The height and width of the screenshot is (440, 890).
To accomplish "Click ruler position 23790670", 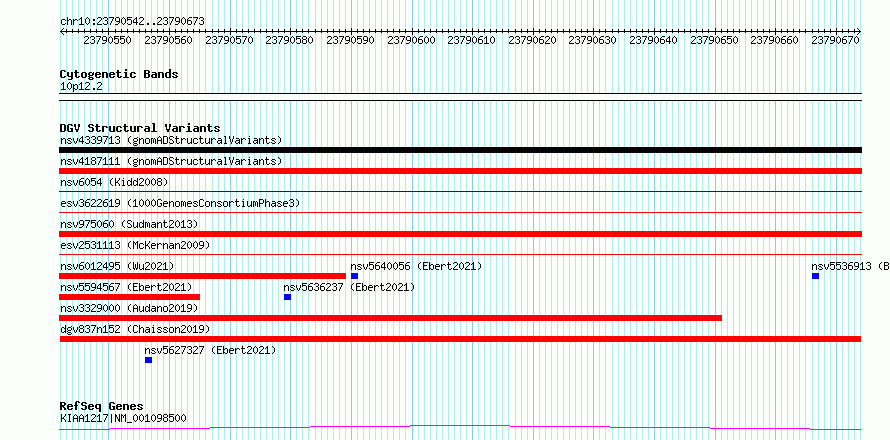I will (836, 40).
